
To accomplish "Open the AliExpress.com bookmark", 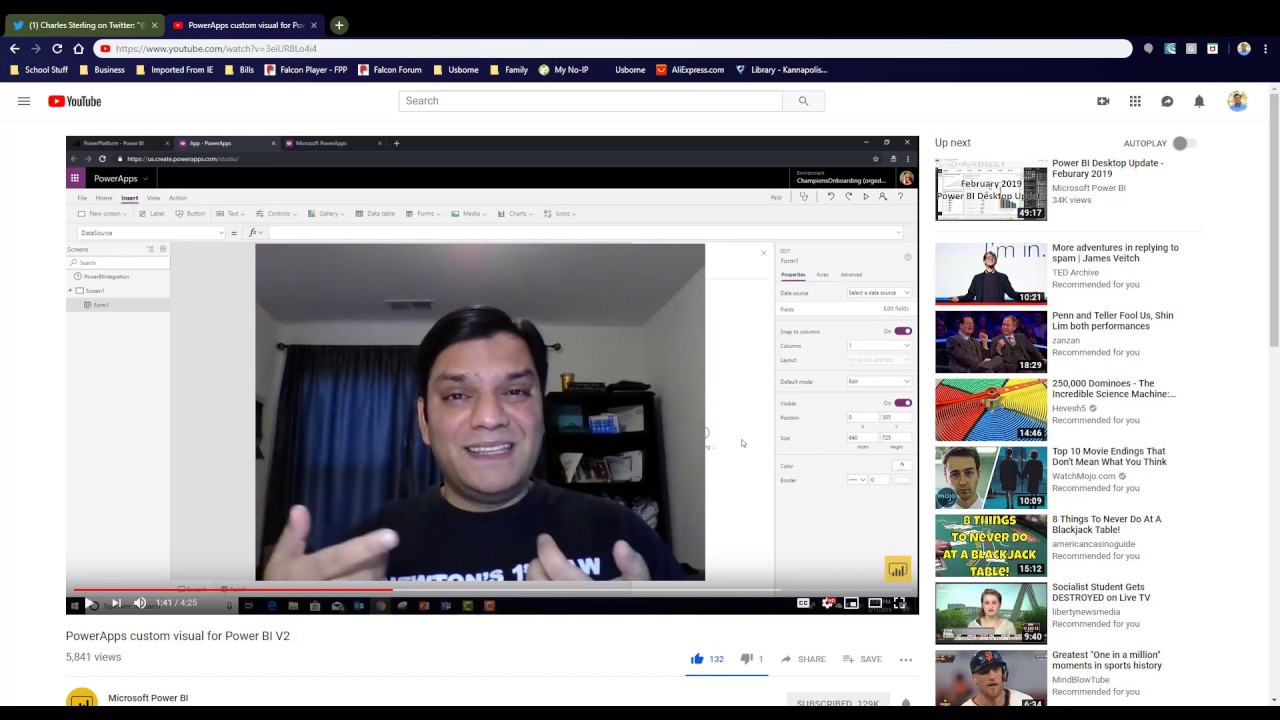I will (690, 70).
